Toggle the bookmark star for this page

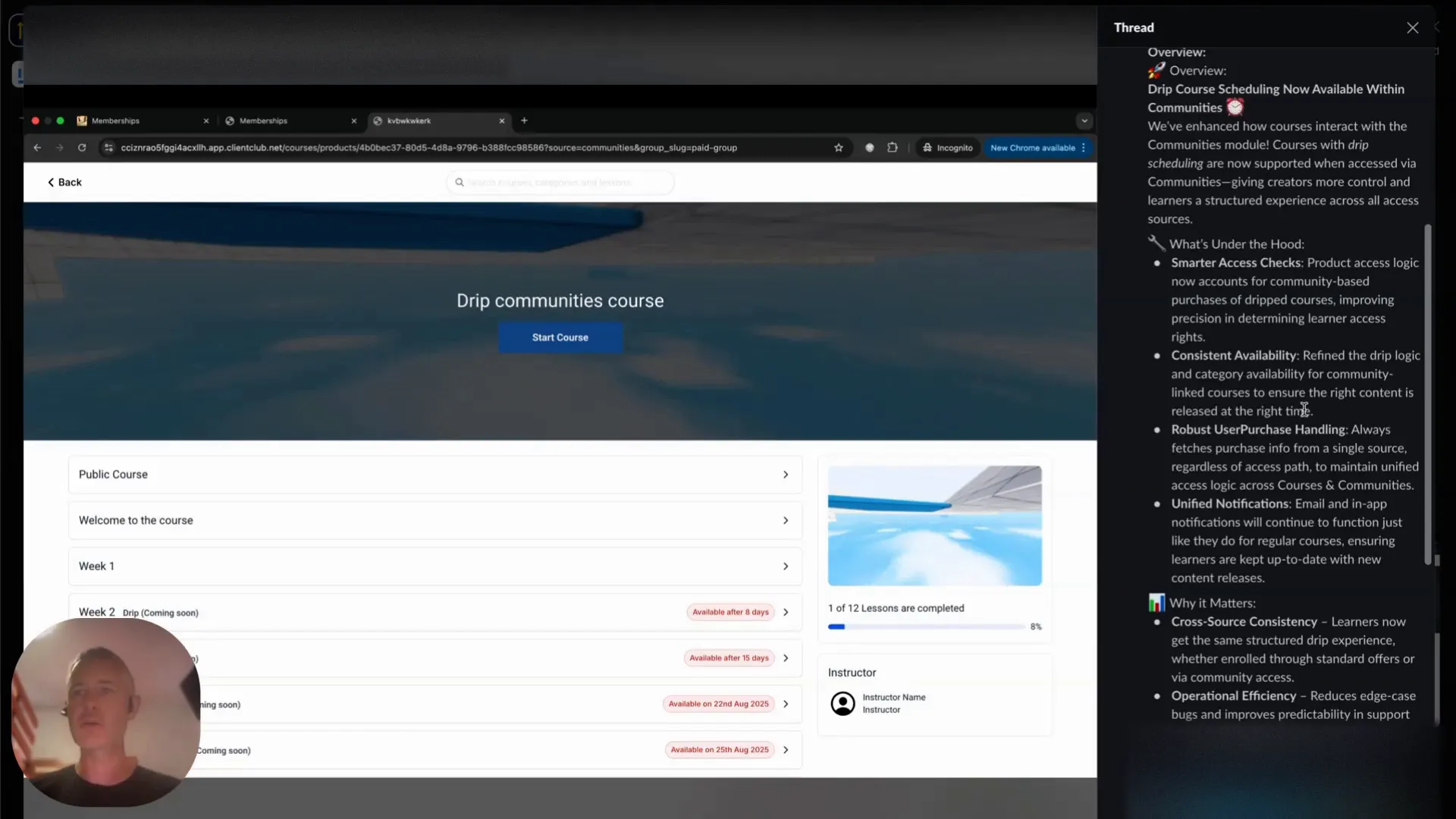point(839,148)
